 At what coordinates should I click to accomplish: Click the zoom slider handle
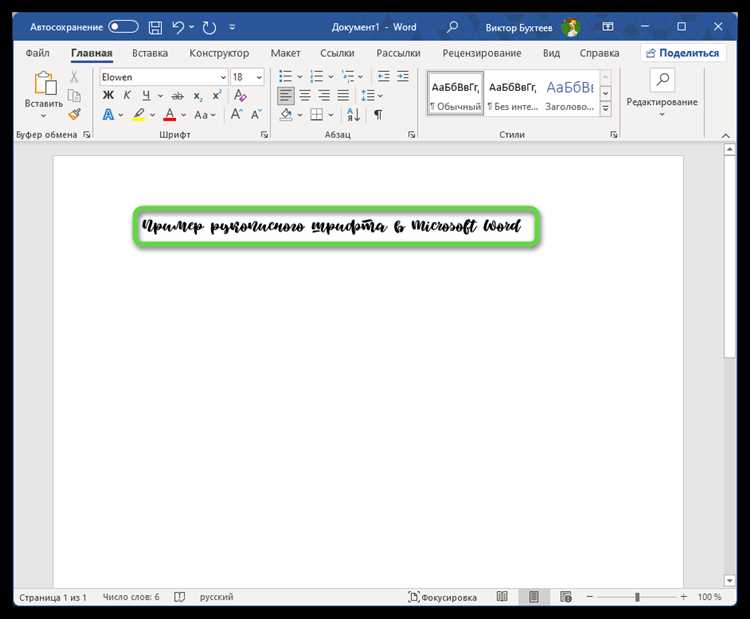[637, 597]
